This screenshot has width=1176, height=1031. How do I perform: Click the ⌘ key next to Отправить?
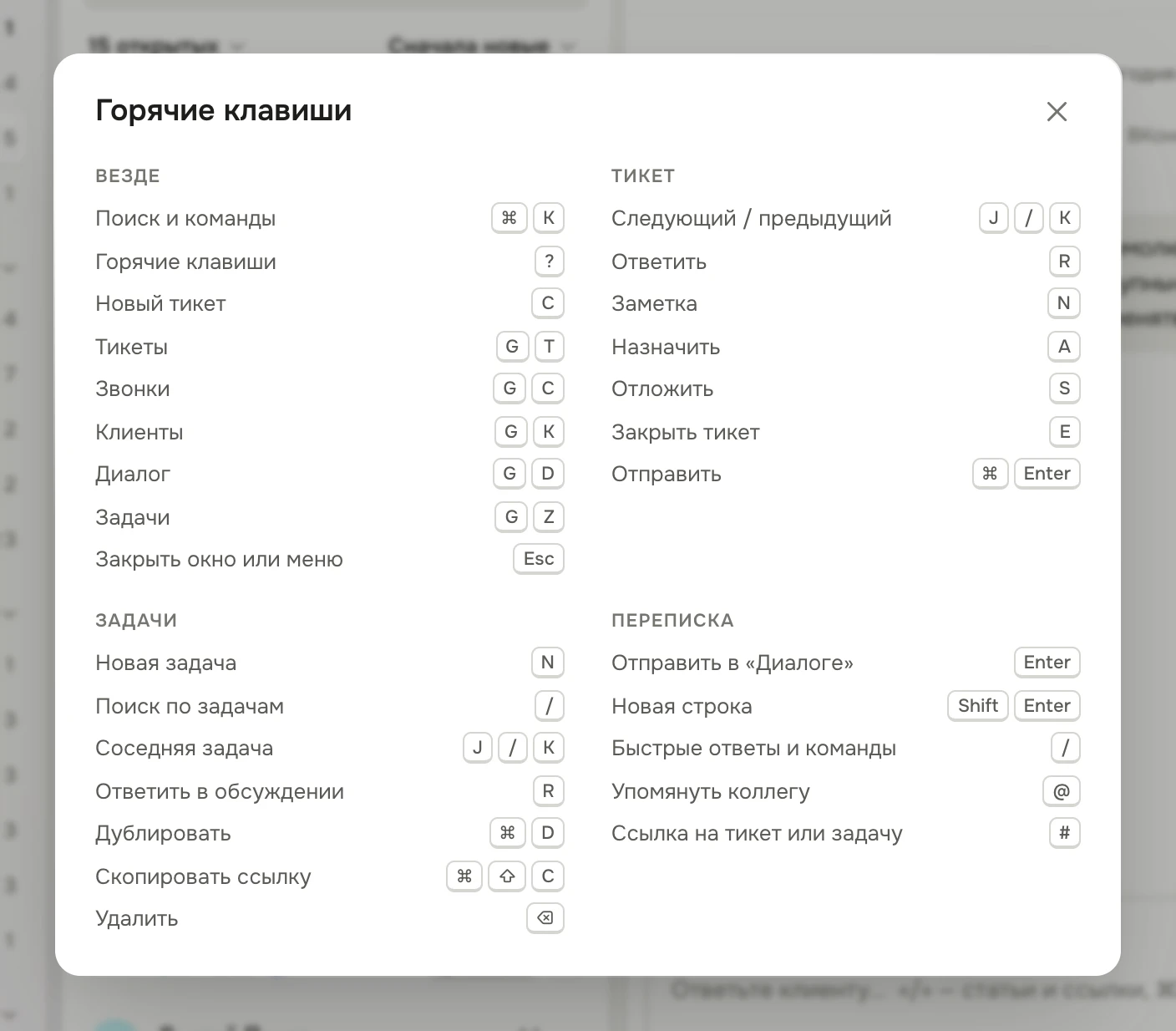pyautogui.click(x=991, y=474)
